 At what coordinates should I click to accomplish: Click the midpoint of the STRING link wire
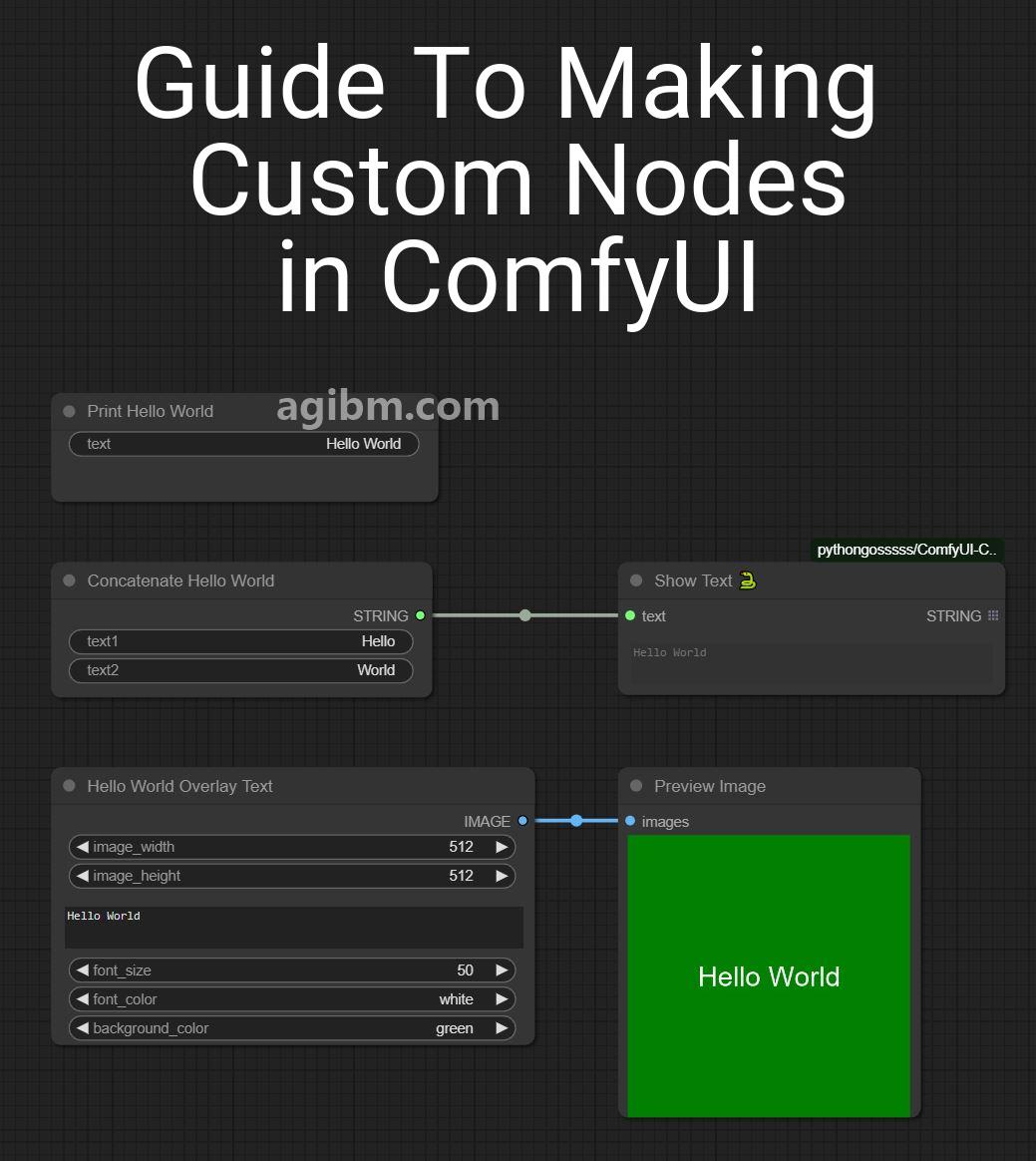[x=525, y=615]
